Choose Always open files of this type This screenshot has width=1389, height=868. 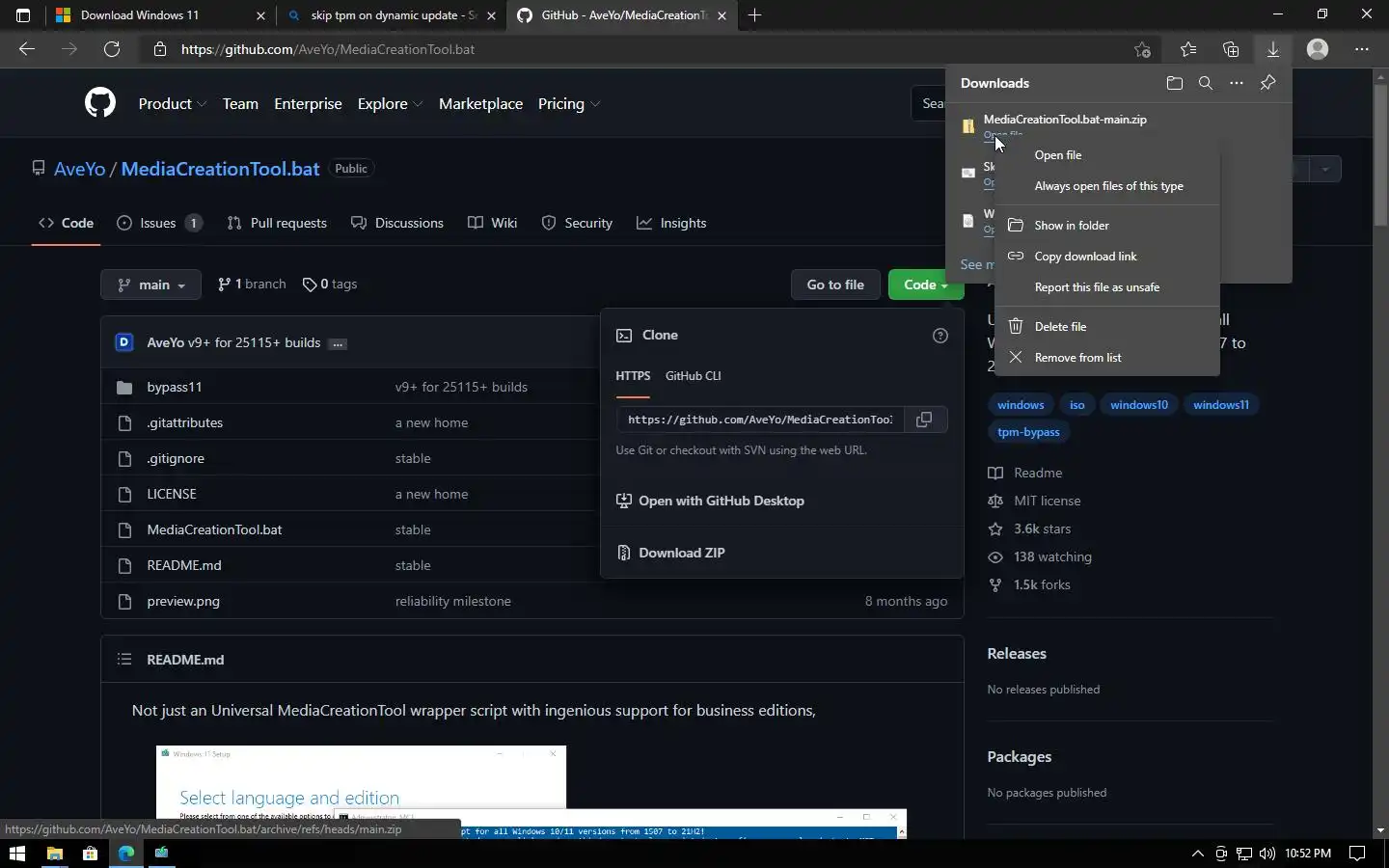click(x=1106, y=186)
